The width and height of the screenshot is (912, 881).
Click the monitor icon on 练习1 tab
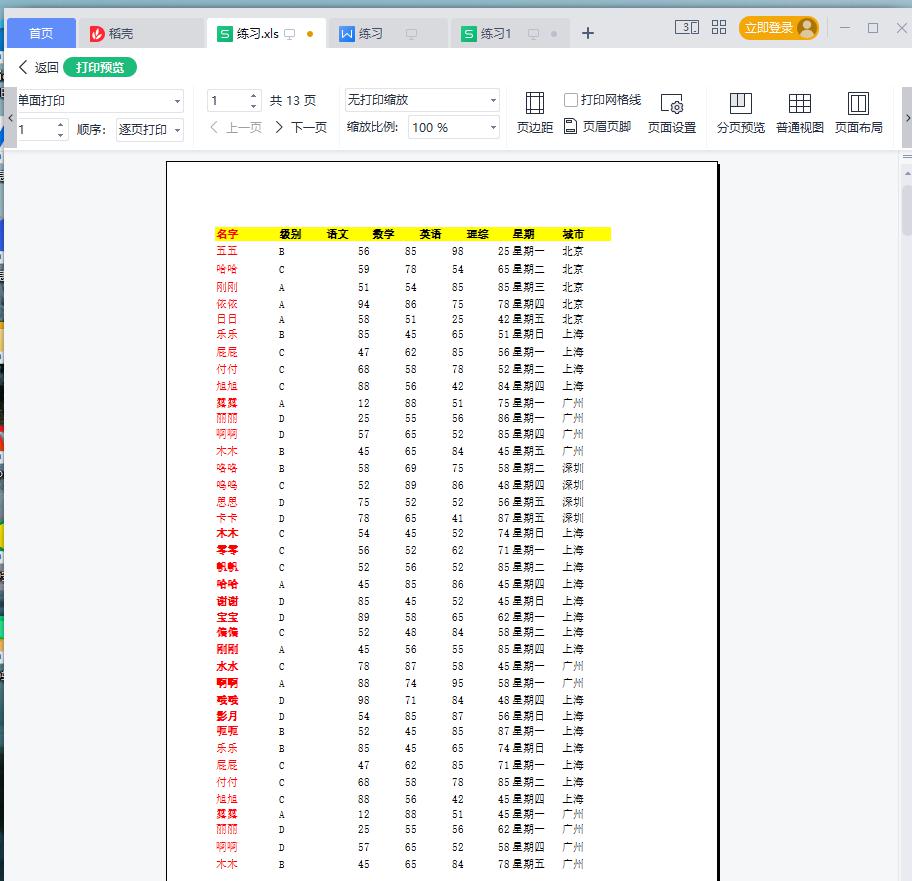[533, 34]
